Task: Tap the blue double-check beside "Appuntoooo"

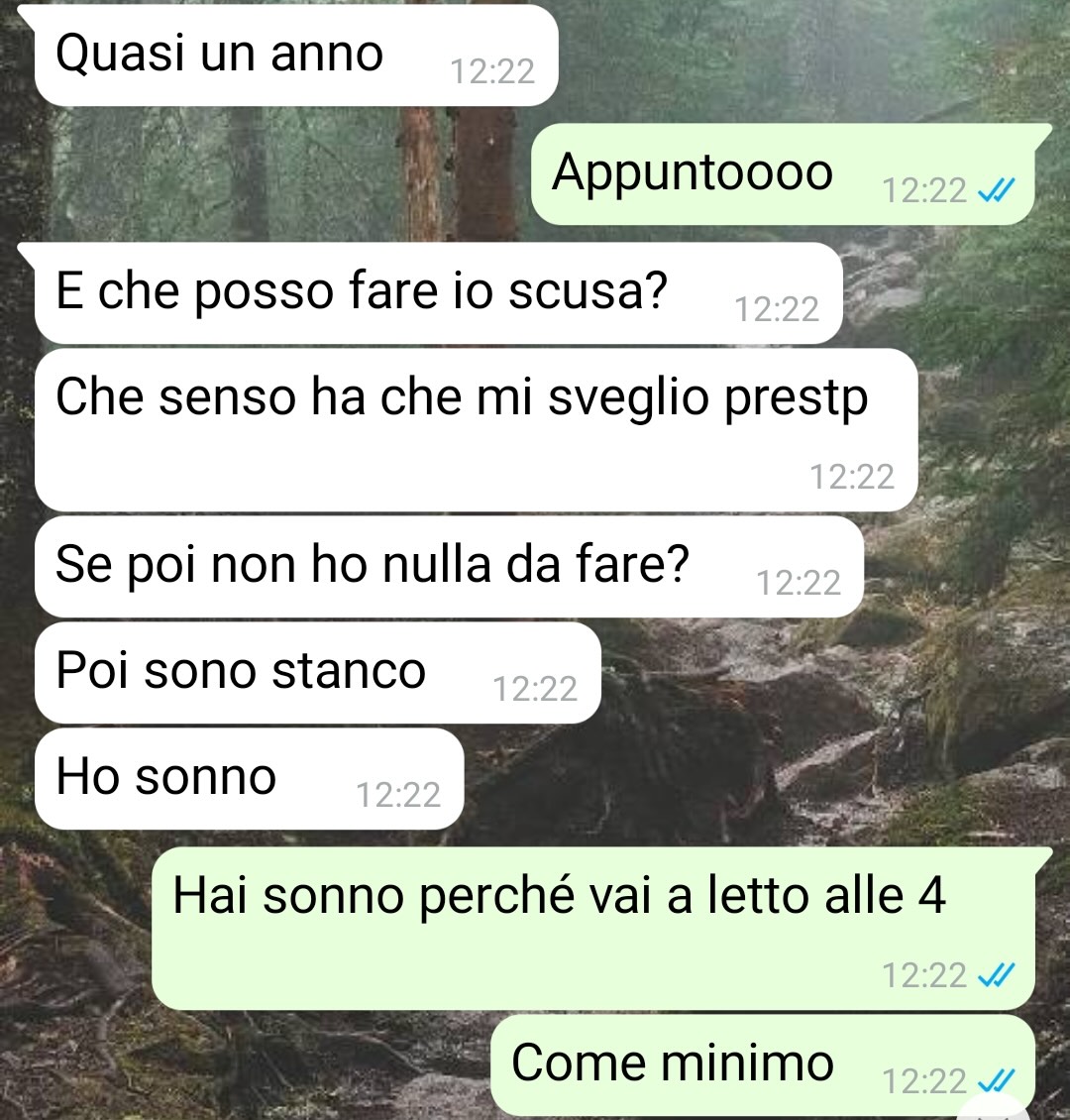Action: (x=996, y=190)
